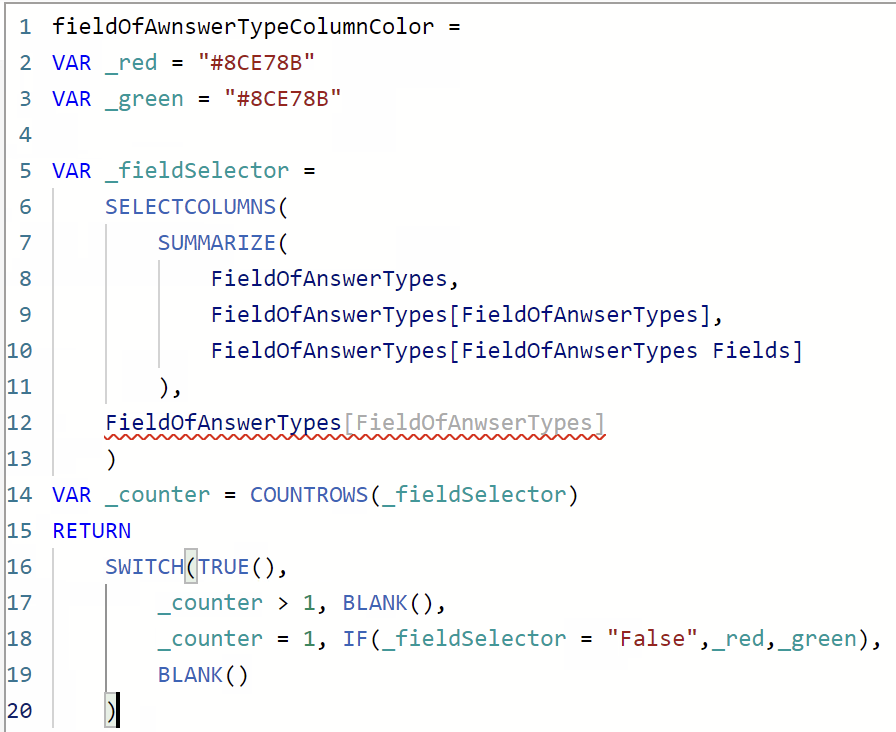Click the measure name fieldOfAwnswerTypeColumnColor

point(243,27)
